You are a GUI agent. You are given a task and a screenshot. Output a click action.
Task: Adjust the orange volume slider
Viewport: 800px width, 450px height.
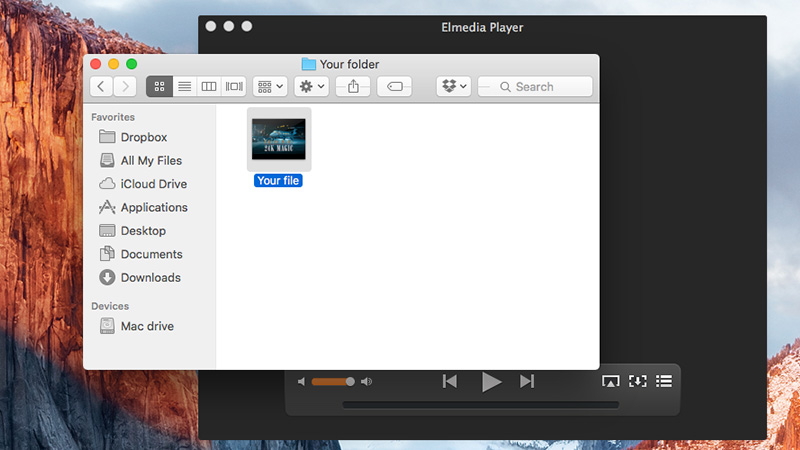[333, 382]
